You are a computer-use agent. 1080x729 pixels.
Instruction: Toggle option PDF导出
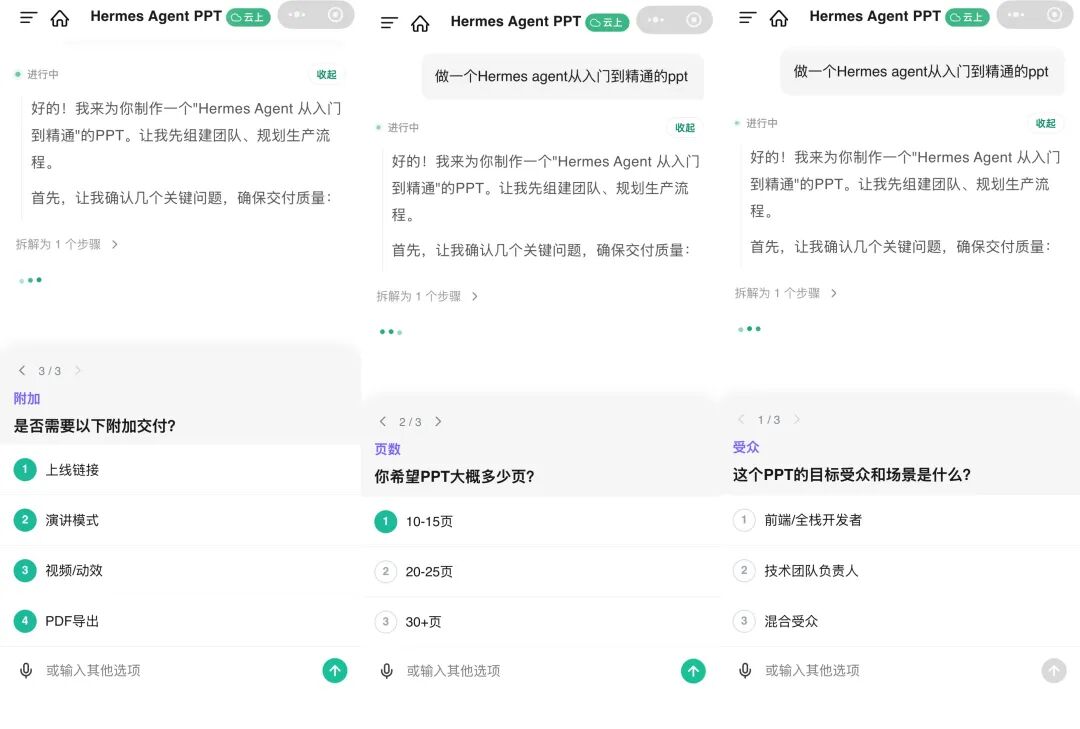tap(180, 621)
